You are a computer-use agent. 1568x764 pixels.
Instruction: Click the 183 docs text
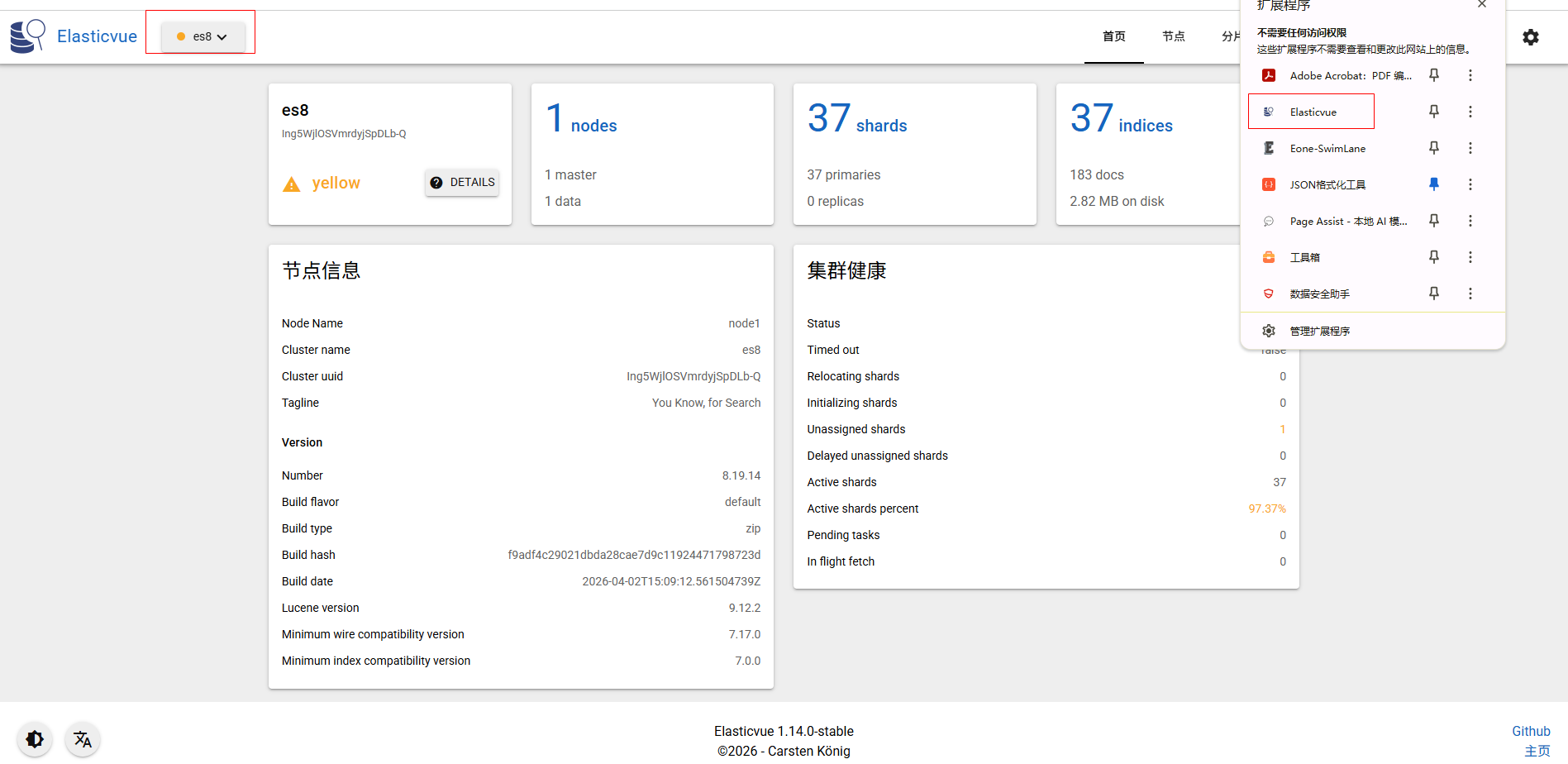coord(1097,174)
